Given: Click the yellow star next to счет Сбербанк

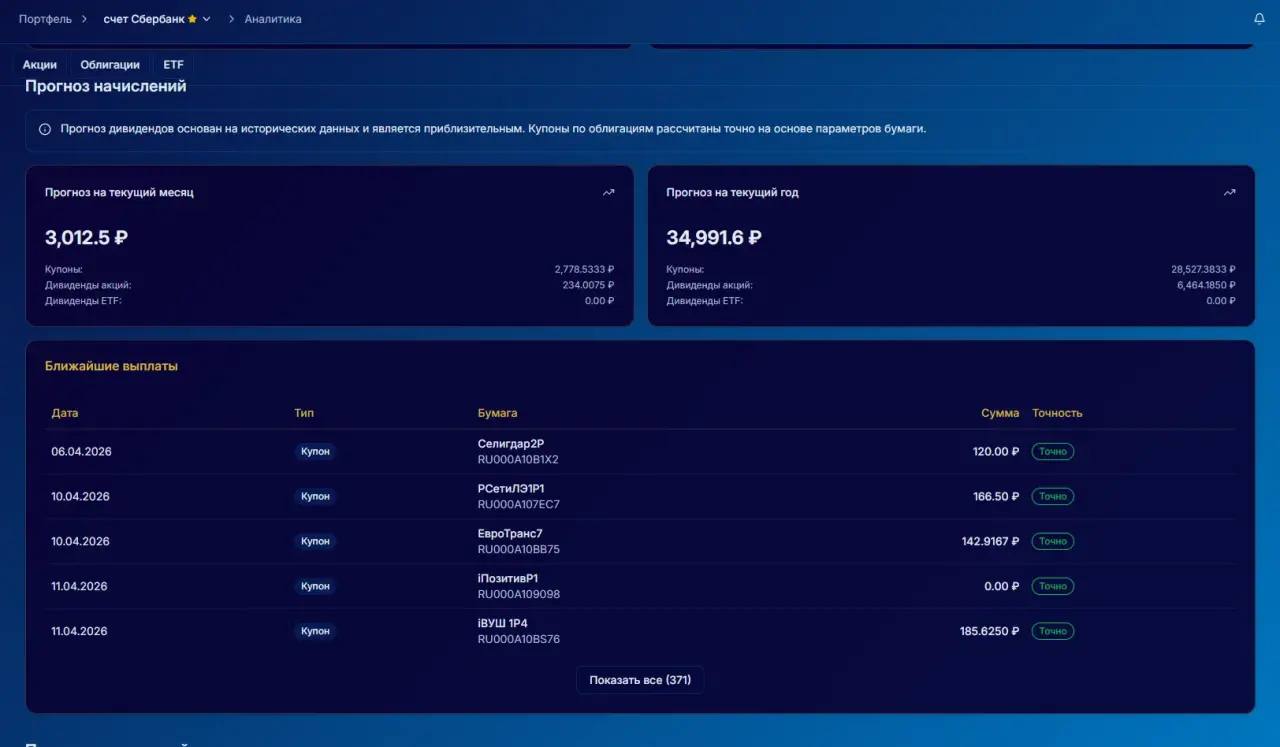Looking at the screenshot, I should tap(192, 19).
